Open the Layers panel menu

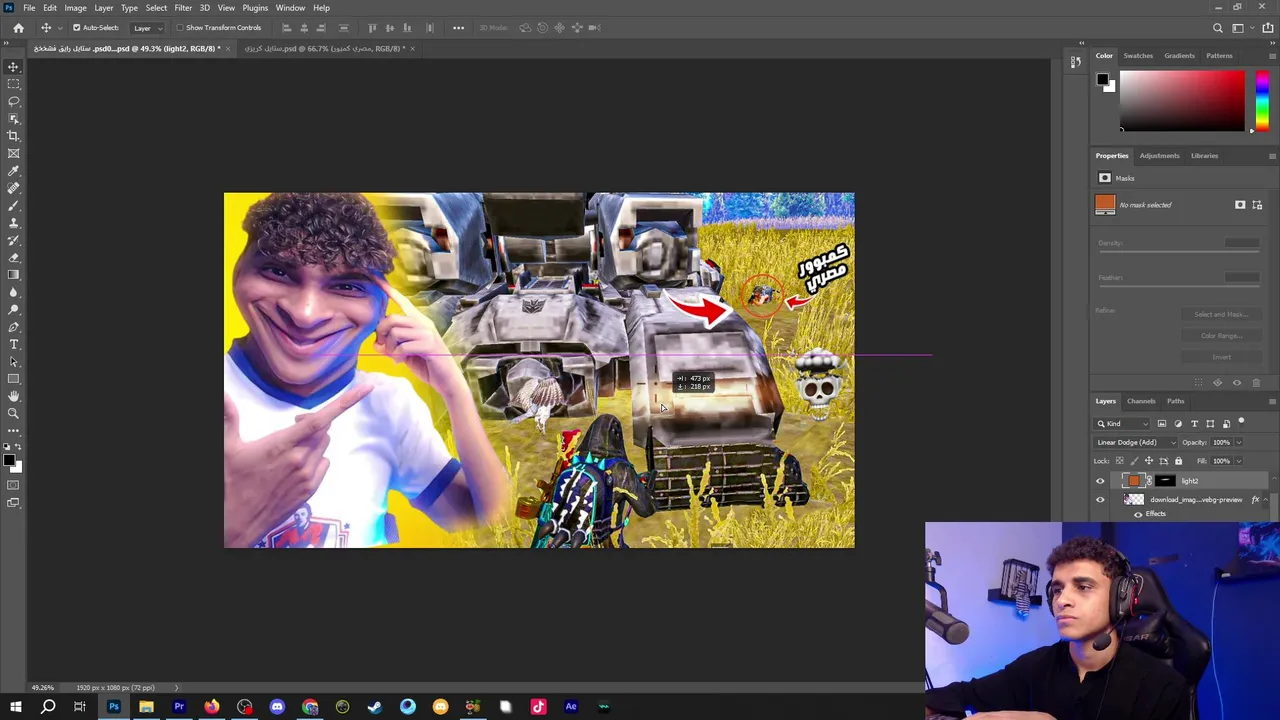coord(1272,401)
